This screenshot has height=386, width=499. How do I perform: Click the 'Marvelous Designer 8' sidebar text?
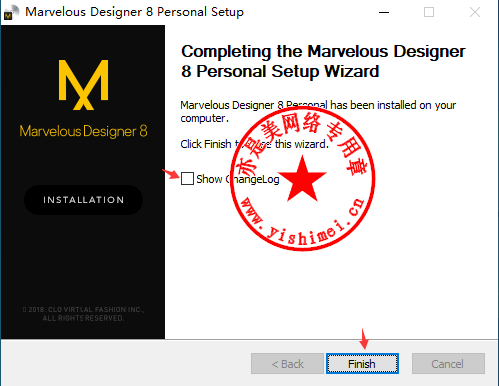pyautogui.click(x=83, y=131)
